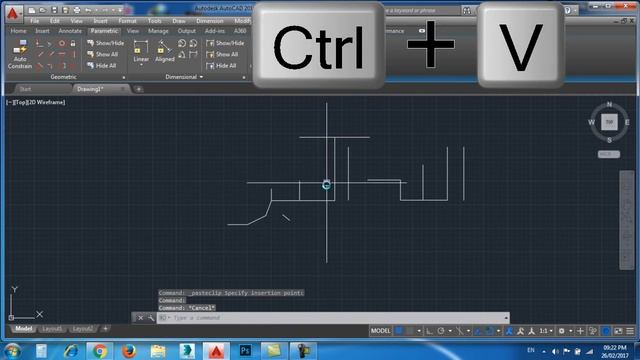Click the Linear dimensional constraint tool
This screenshot has height=360, width=640.
click(x=141, y=51)
